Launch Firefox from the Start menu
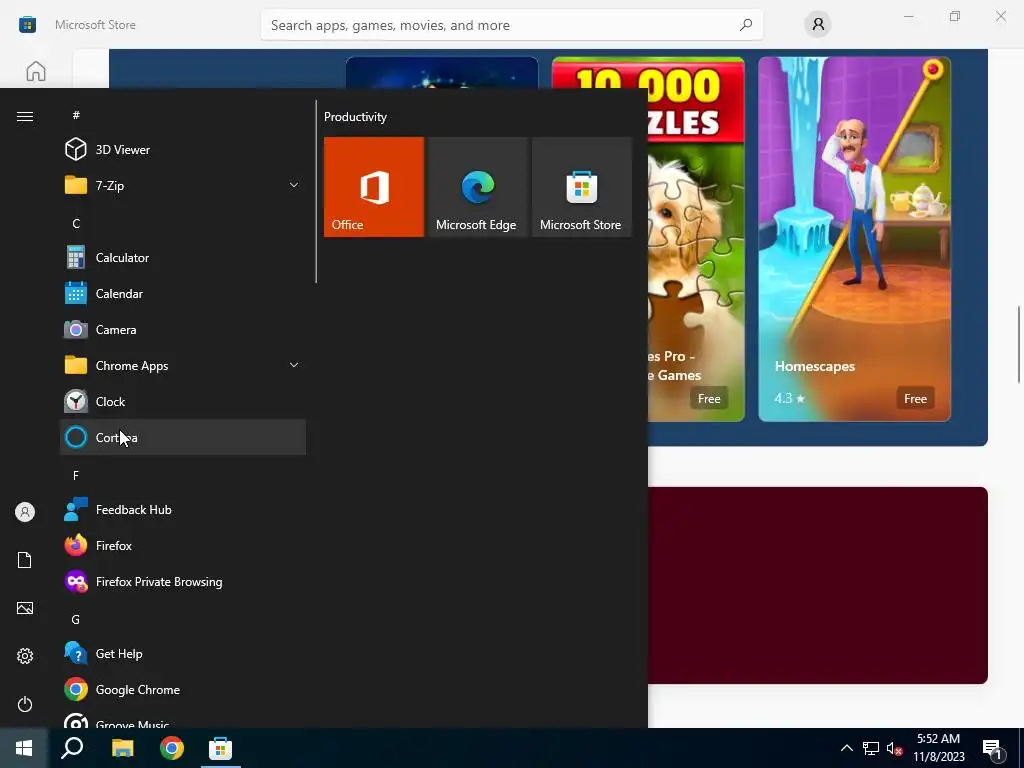Viewport: 1024px width, 768px height. point(183,545)
